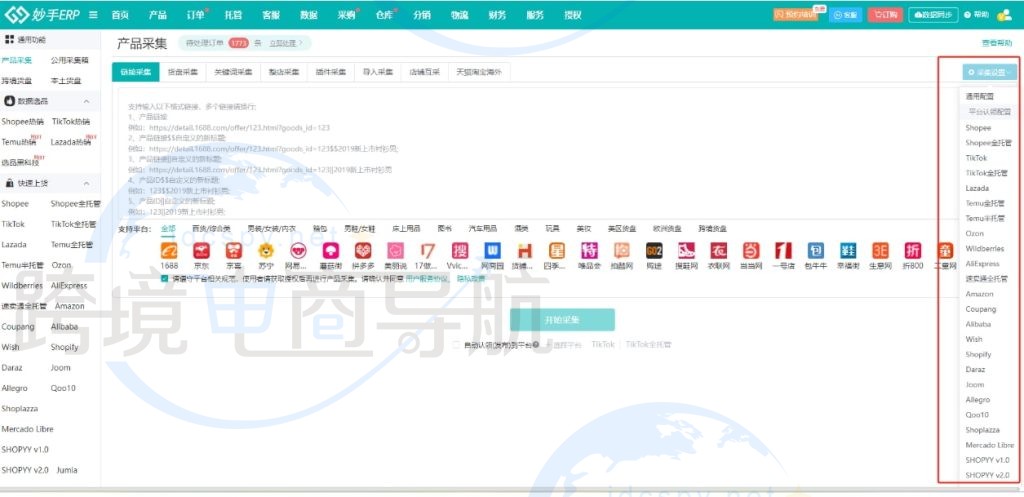Click the 开始采集 button
The image size is (1024, 497).
[x=562, y=320]
